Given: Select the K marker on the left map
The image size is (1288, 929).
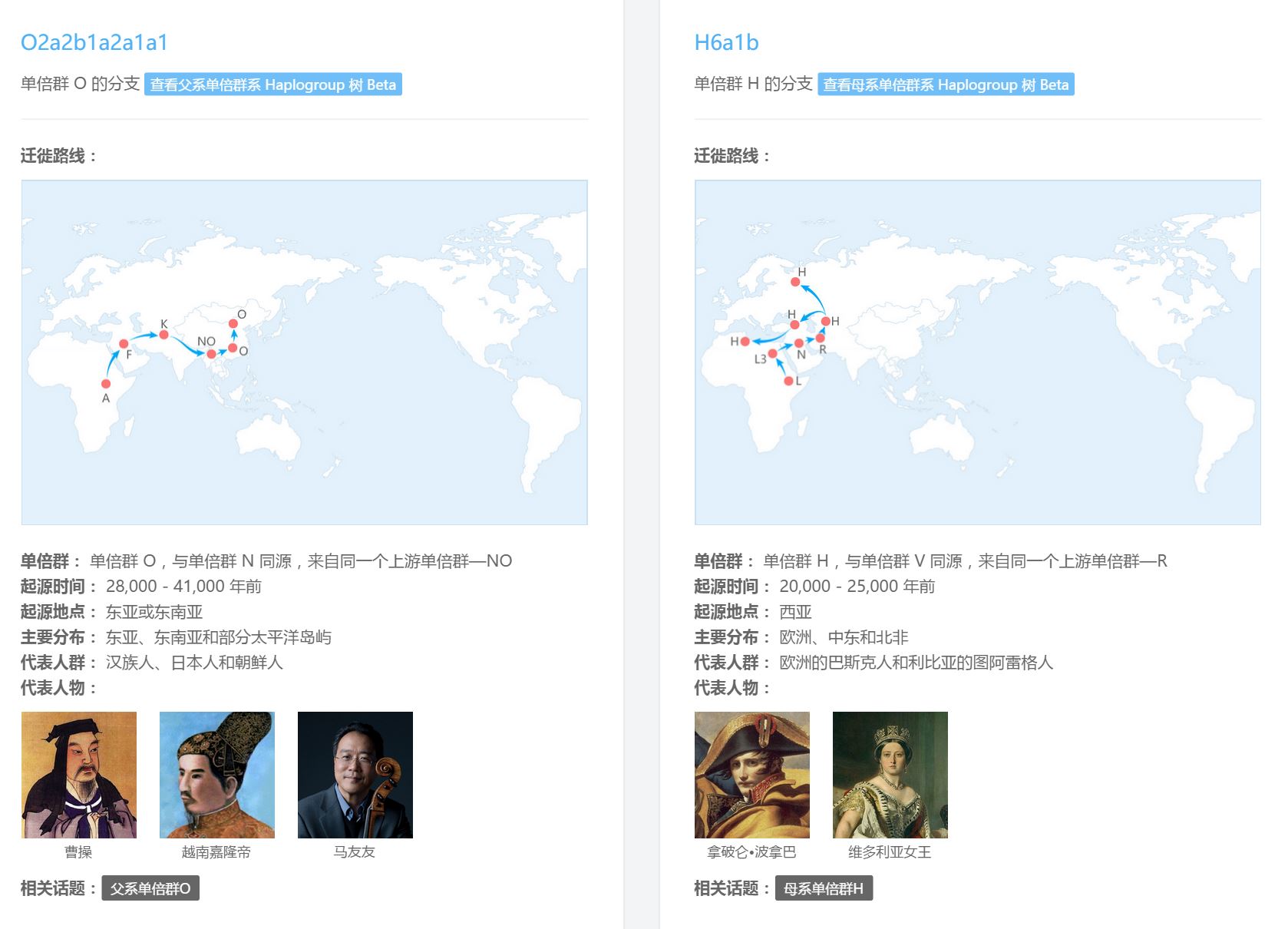Looking at the screenshot, I should (x=163, y=335).
